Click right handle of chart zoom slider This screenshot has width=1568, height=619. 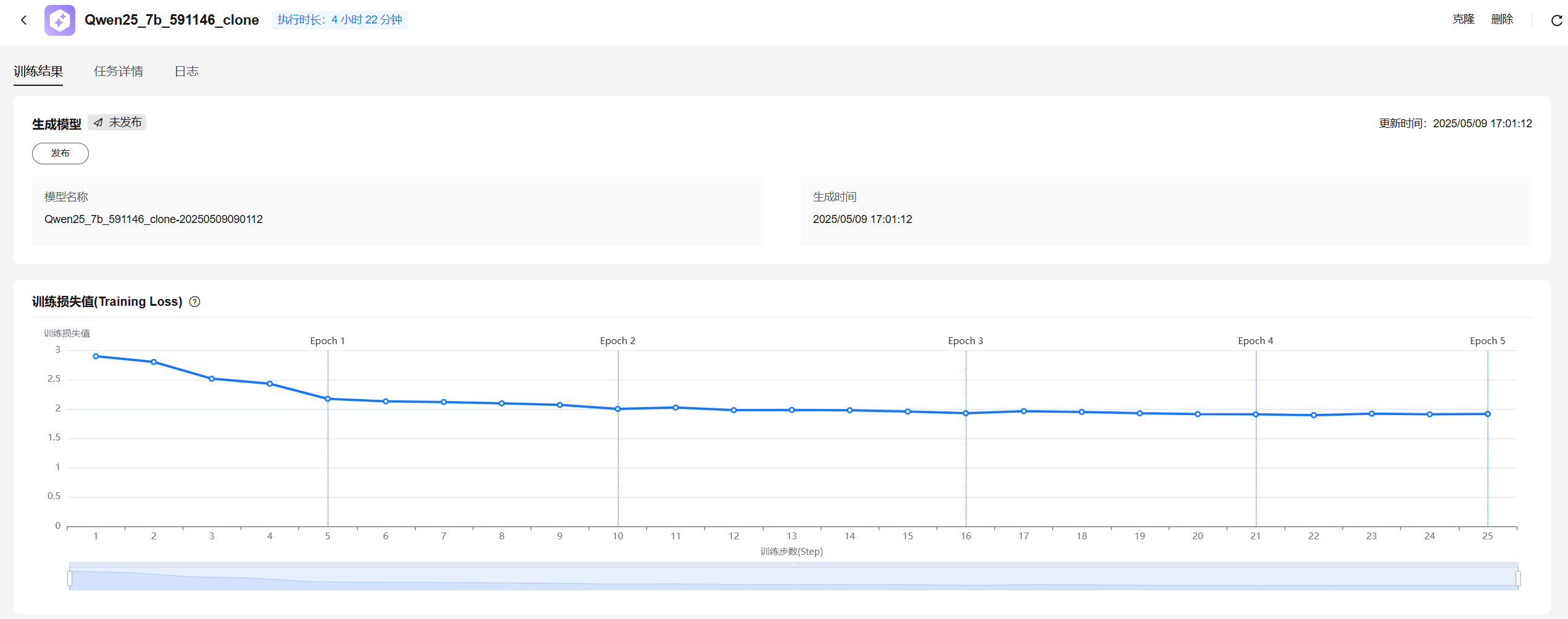pos(1518,578)
